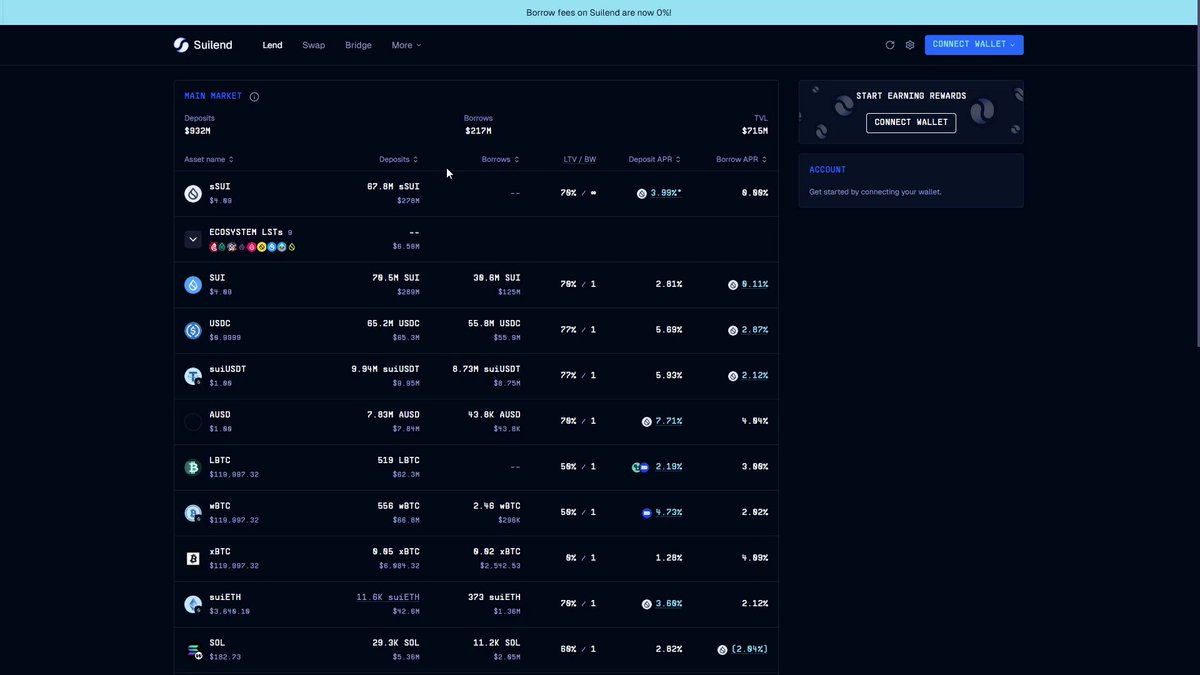Click the SUI token icon
This screenshot has width=1200, height=675.
pos(193,285)
